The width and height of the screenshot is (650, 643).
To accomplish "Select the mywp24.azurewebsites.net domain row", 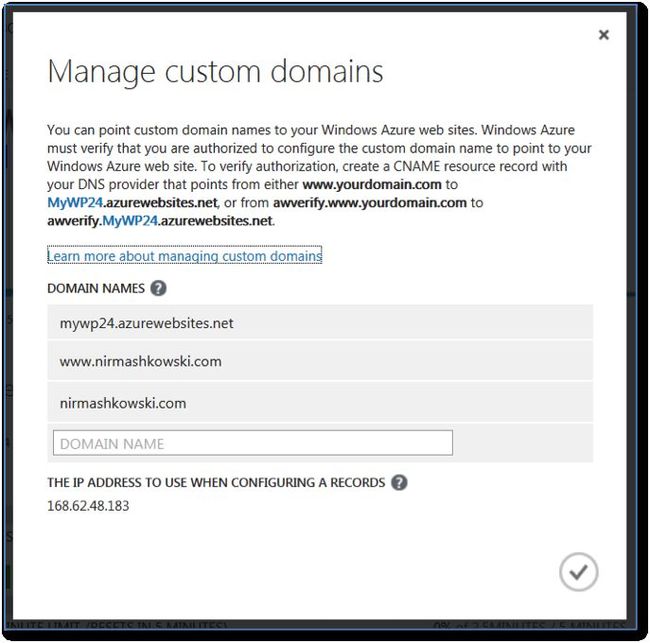I will click(x=320, y=323).
